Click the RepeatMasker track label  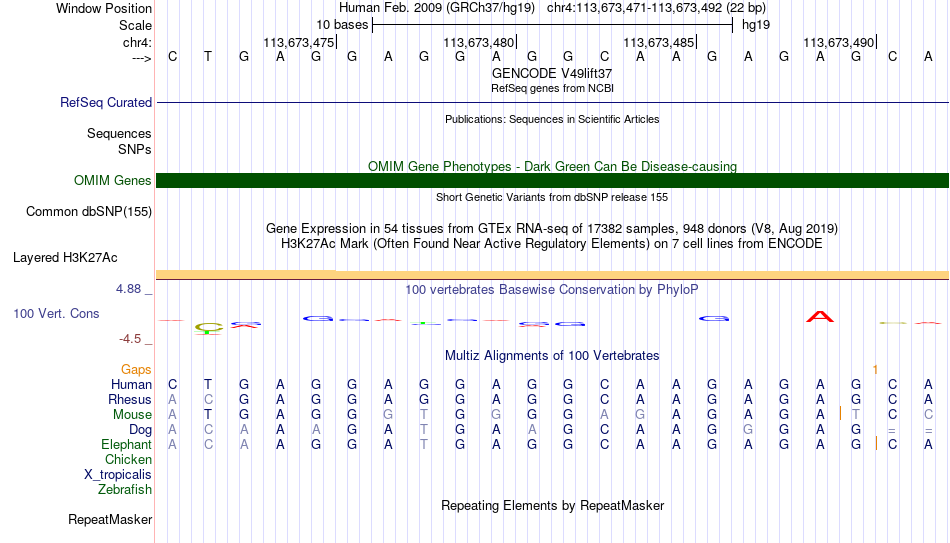(110, 519)
